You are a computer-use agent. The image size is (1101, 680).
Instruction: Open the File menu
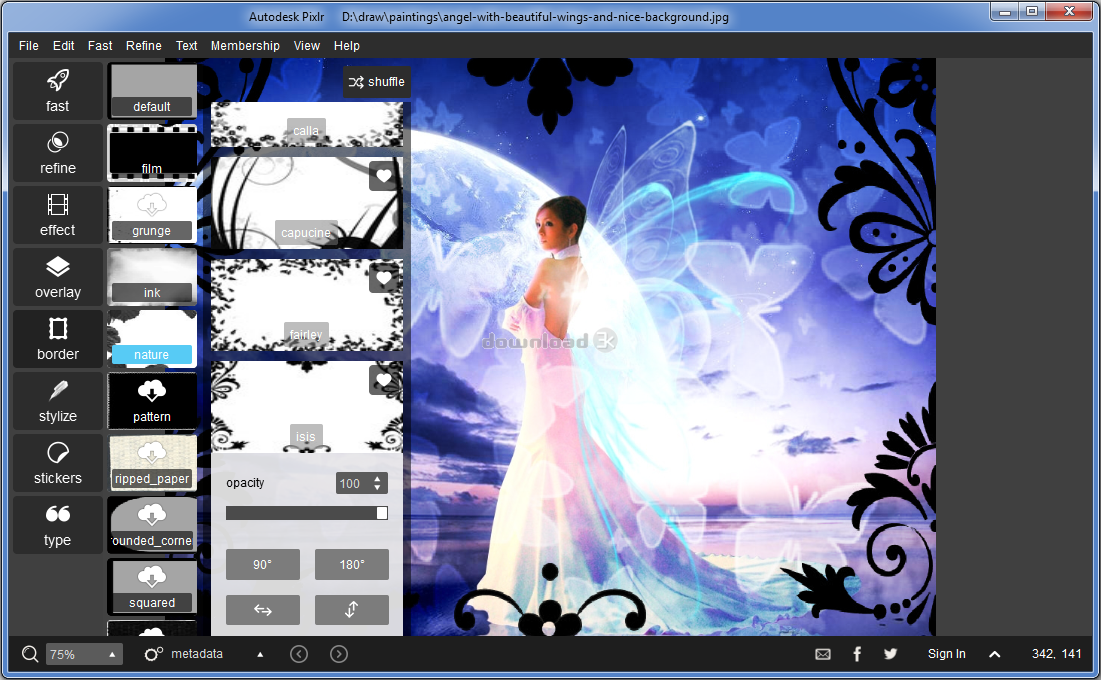pos(28,45)
